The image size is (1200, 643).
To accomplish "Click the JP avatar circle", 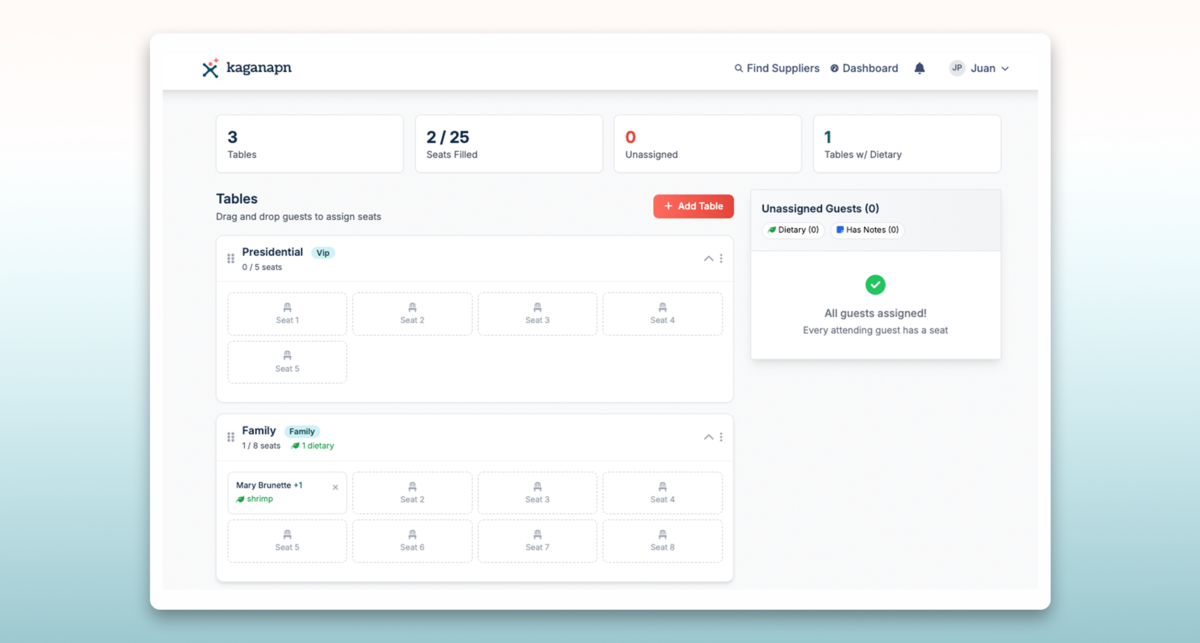I will (956, 68).
